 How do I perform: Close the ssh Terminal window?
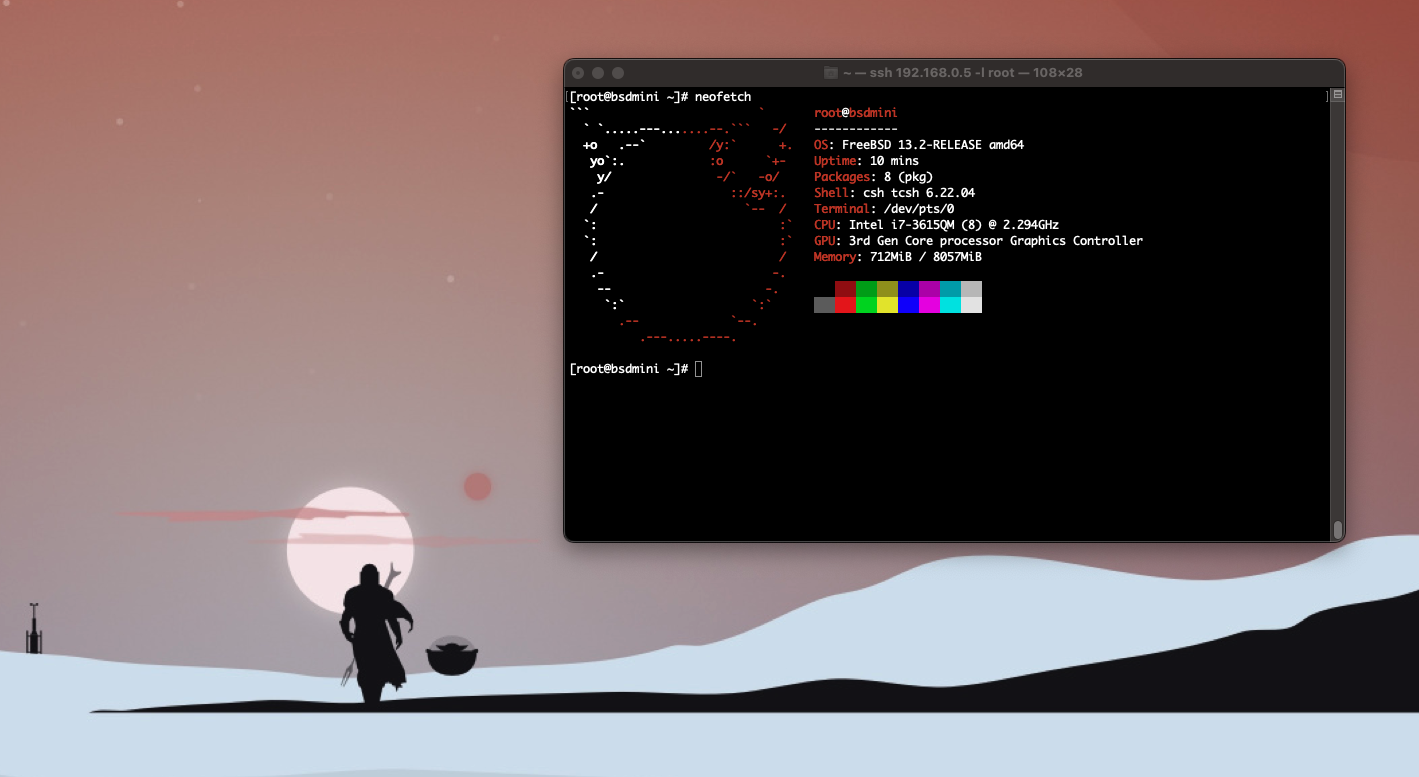578,73
